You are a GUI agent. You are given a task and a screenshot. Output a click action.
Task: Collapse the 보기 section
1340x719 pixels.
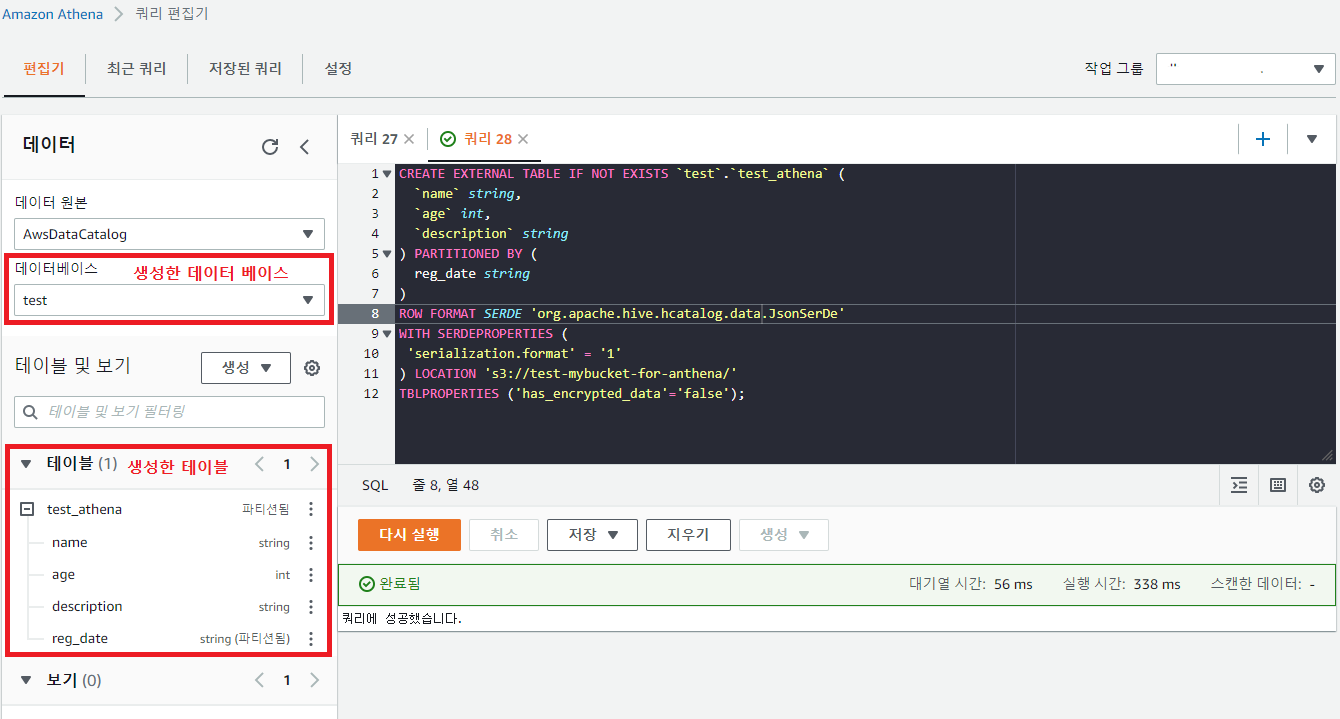pyautogui.click(x=26, y=680)
